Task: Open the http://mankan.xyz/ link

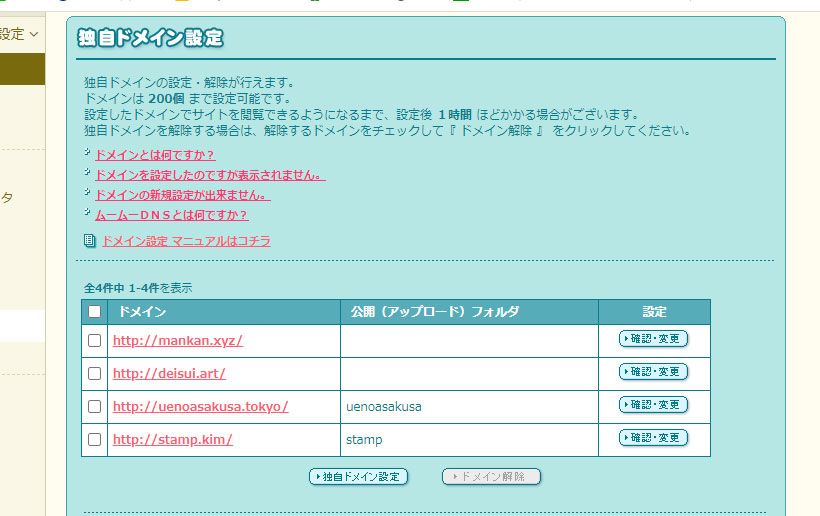Action: tap(178, 340)
